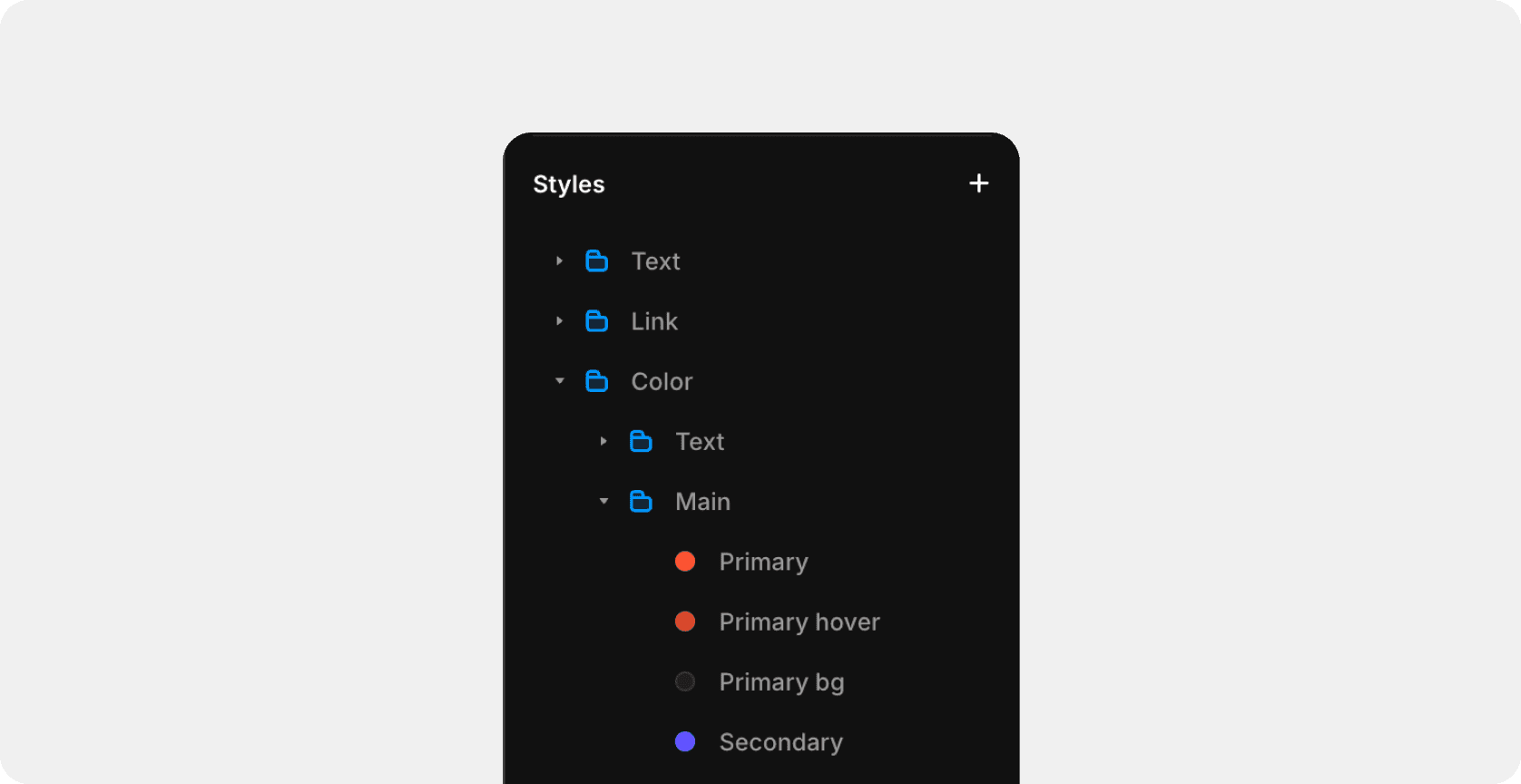Click the orange color swatch beside Primary
The width and height of the screenshot is (1521, 784).
pyautogui.click(x=685, y=562)
